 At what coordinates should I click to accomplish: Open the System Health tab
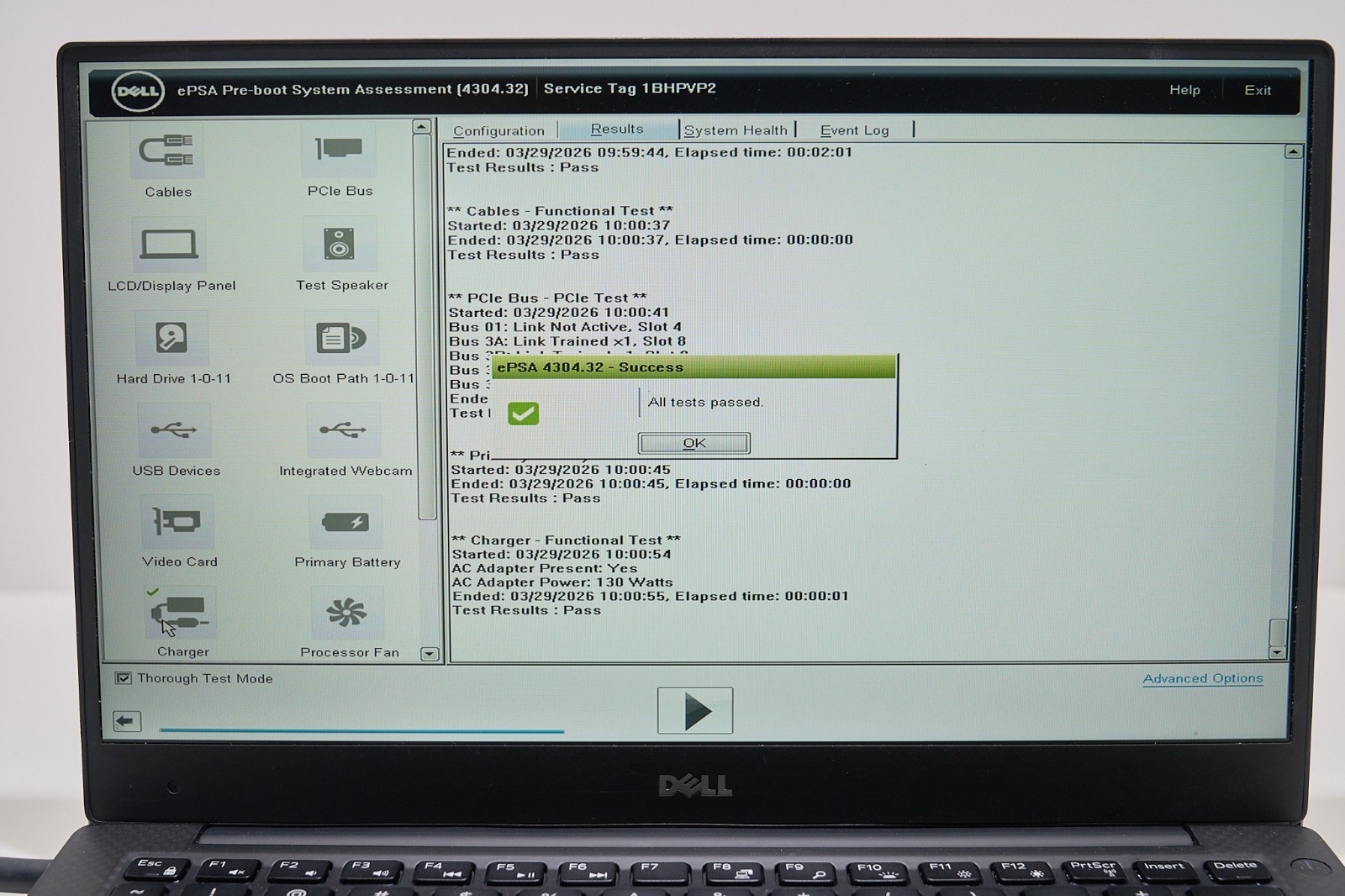(736, 130)
